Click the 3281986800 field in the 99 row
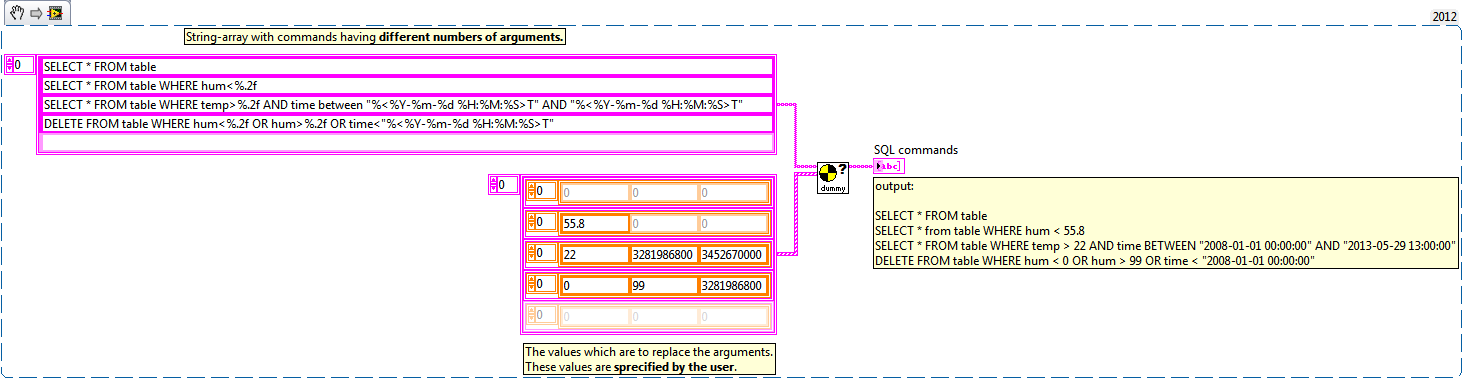The image size is (1463, 379). 733,286
